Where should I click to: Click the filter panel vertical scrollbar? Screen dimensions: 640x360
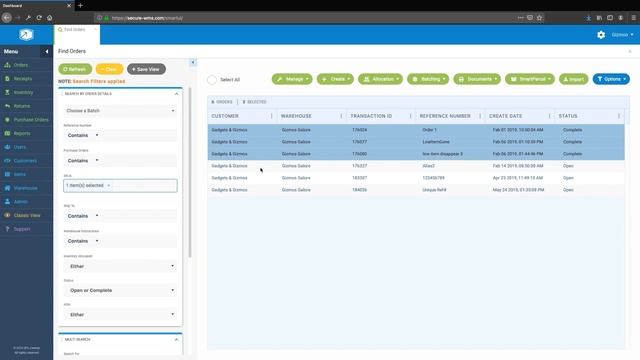(x=190, y=171)
